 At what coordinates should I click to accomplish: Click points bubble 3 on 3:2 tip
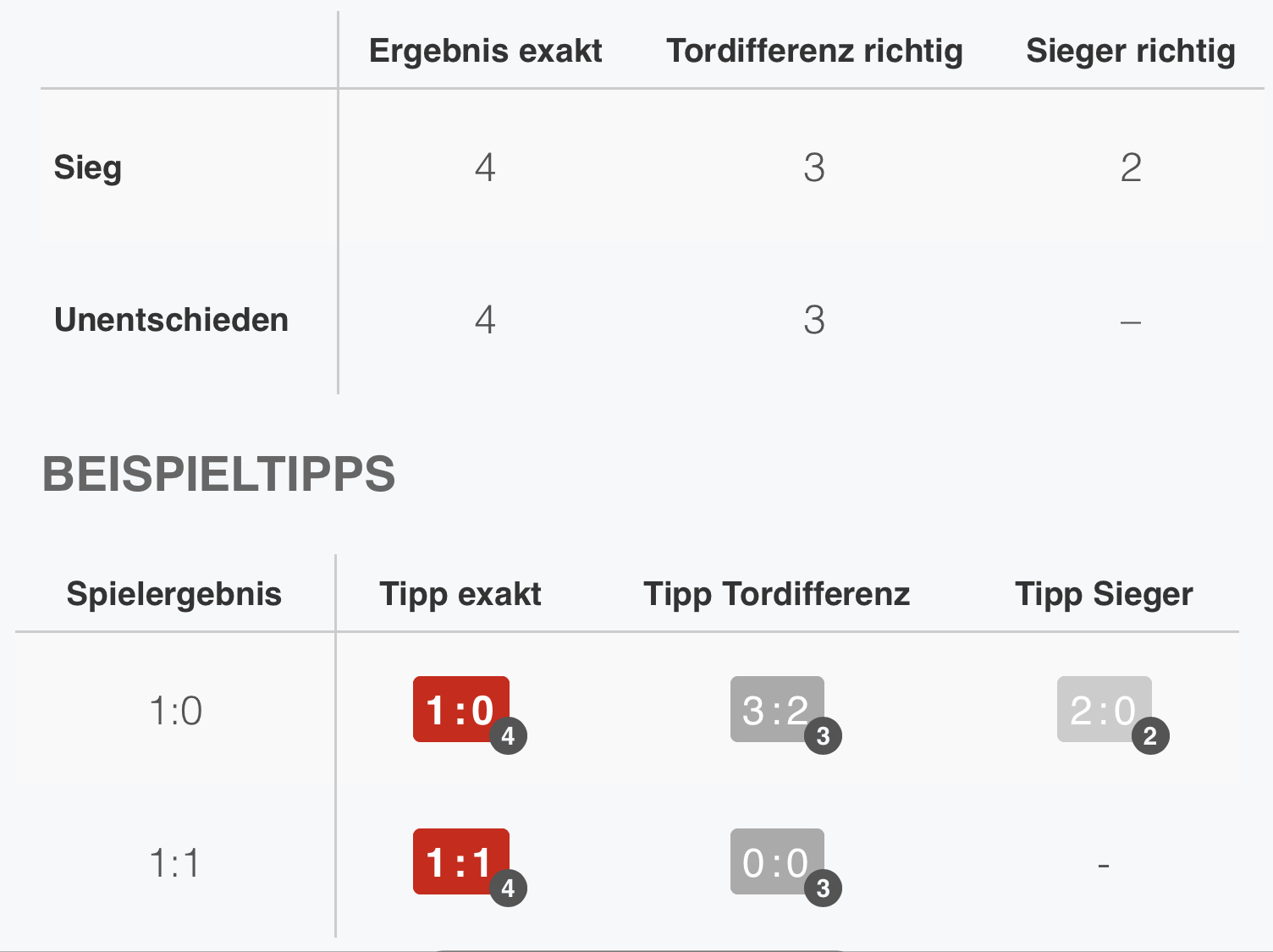(x=823, y=735)
